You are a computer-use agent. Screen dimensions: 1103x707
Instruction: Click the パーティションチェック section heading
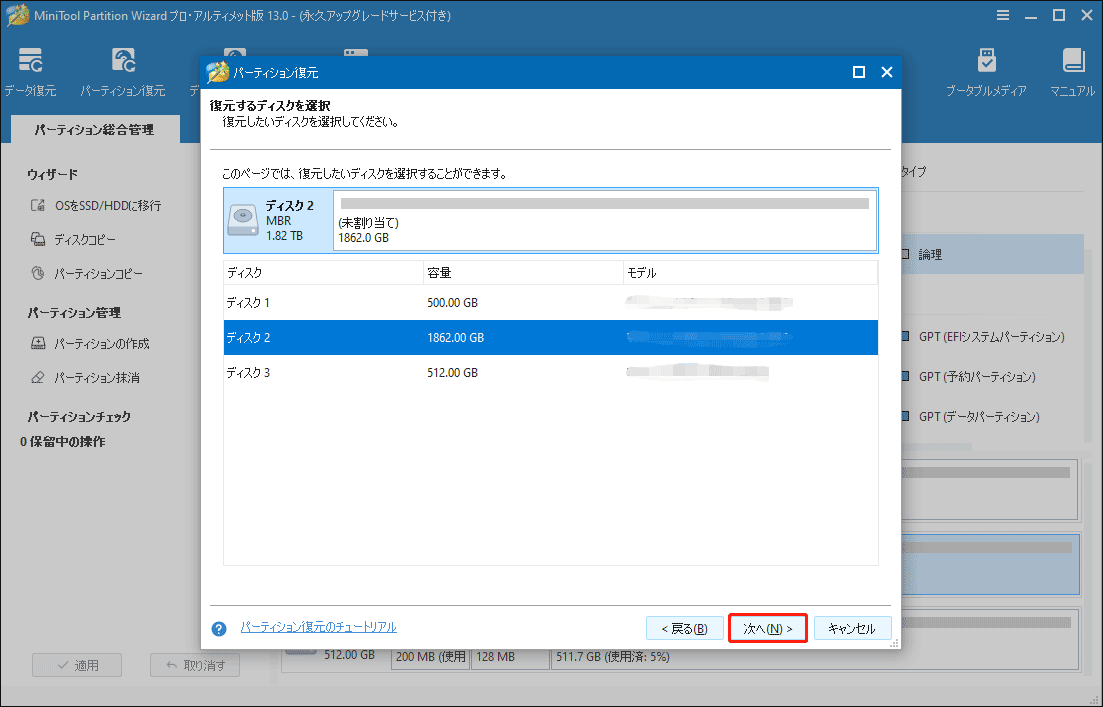[x=79, y=416]
